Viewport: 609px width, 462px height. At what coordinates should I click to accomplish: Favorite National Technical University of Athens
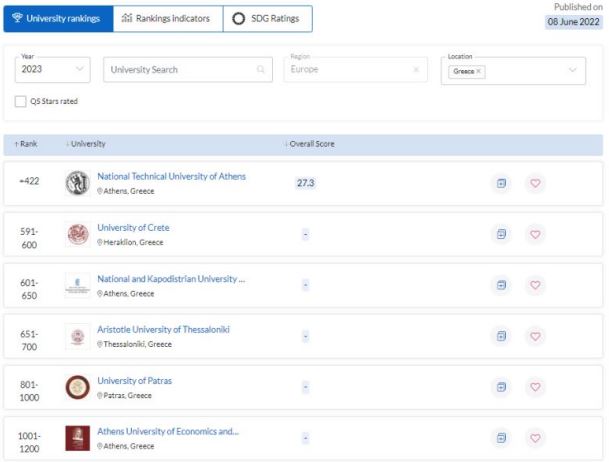click(x=535, y=183)
